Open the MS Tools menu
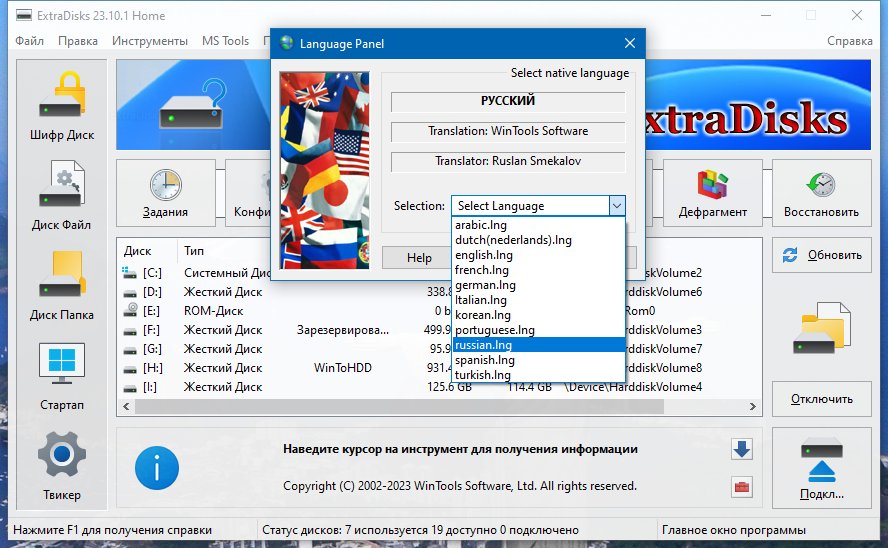The image size is (888, 548). click(x=225, y=41)
